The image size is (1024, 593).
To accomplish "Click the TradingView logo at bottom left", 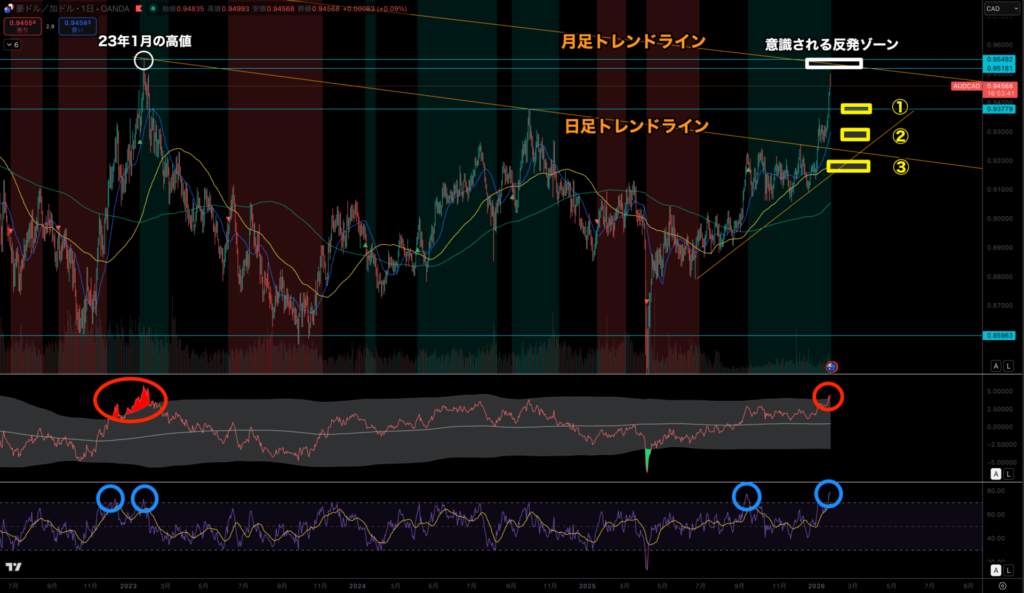I will 21,568.
